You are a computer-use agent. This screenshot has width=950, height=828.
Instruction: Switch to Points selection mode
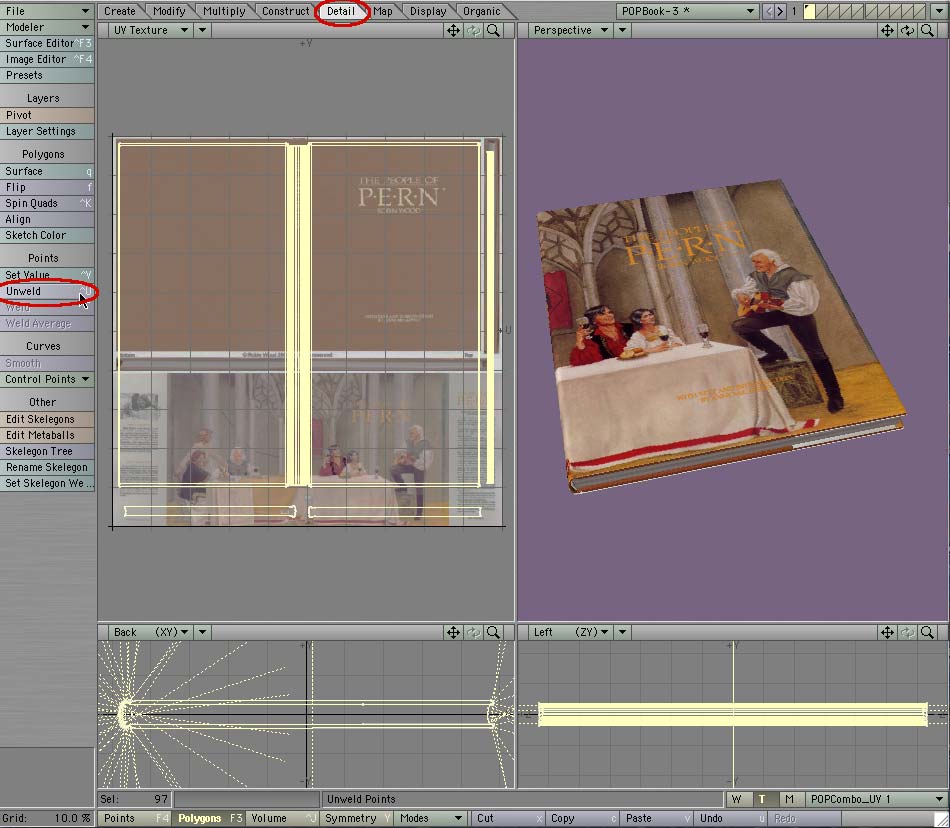(x=135, y=818)
